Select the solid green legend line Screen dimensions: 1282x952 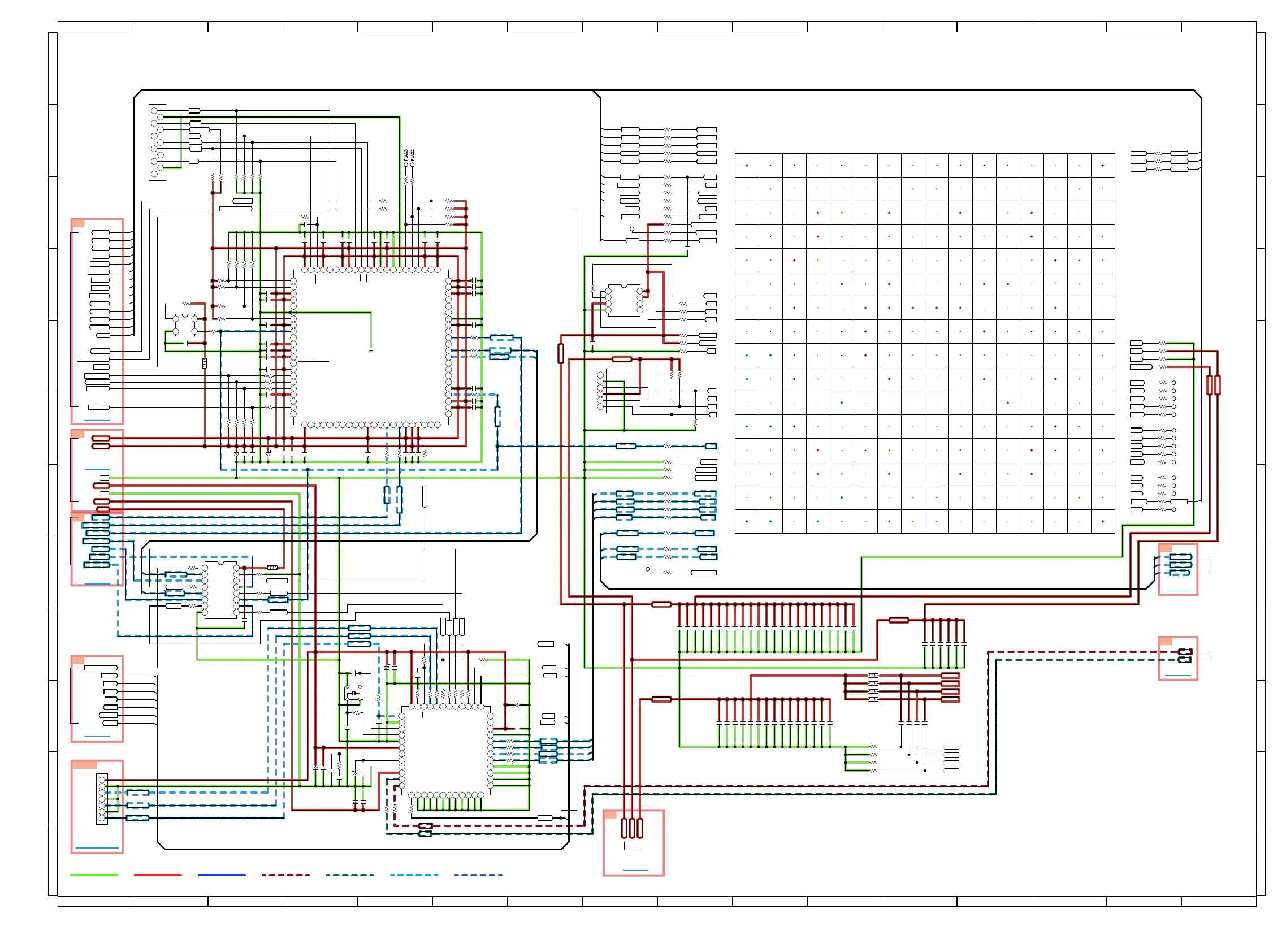[x=93, y=875]
